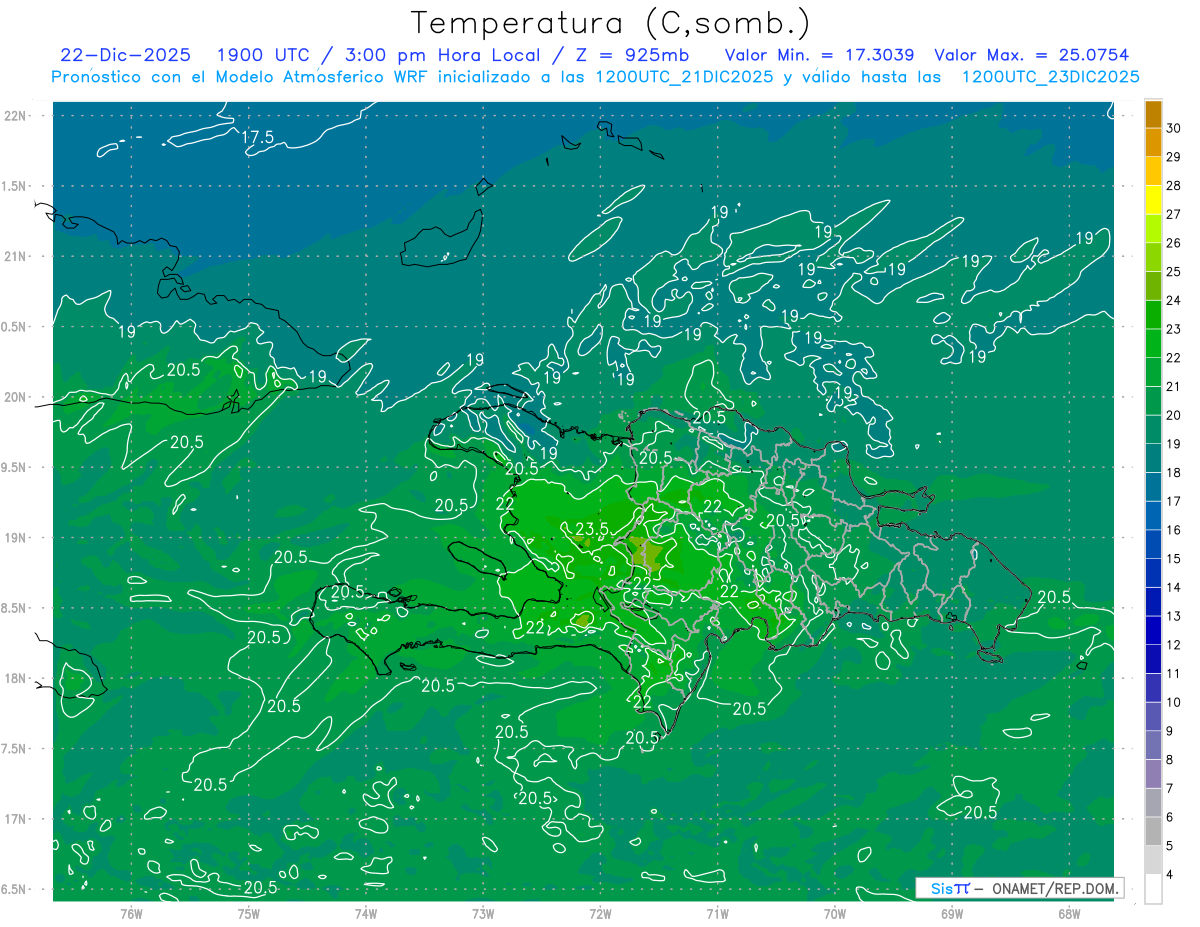Click the "21N" latitude axis label

(16, 256)
